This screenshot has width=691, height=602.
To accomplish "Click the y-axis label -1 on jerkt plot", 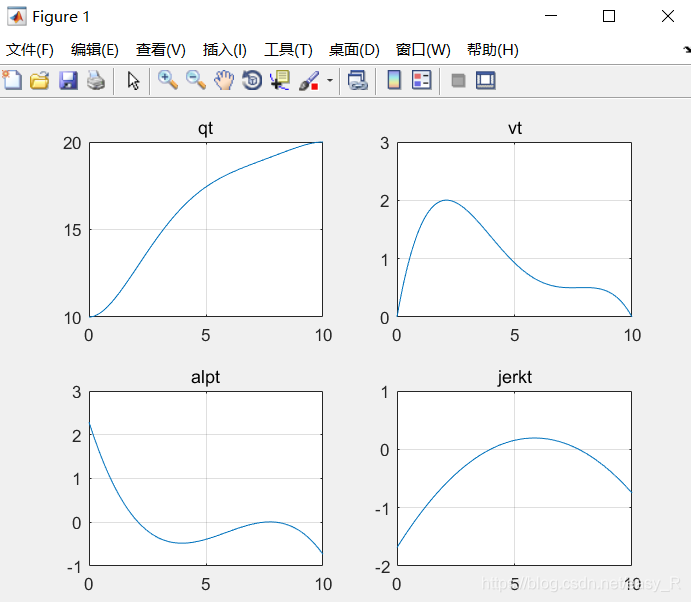I will (x=382, y=509).
